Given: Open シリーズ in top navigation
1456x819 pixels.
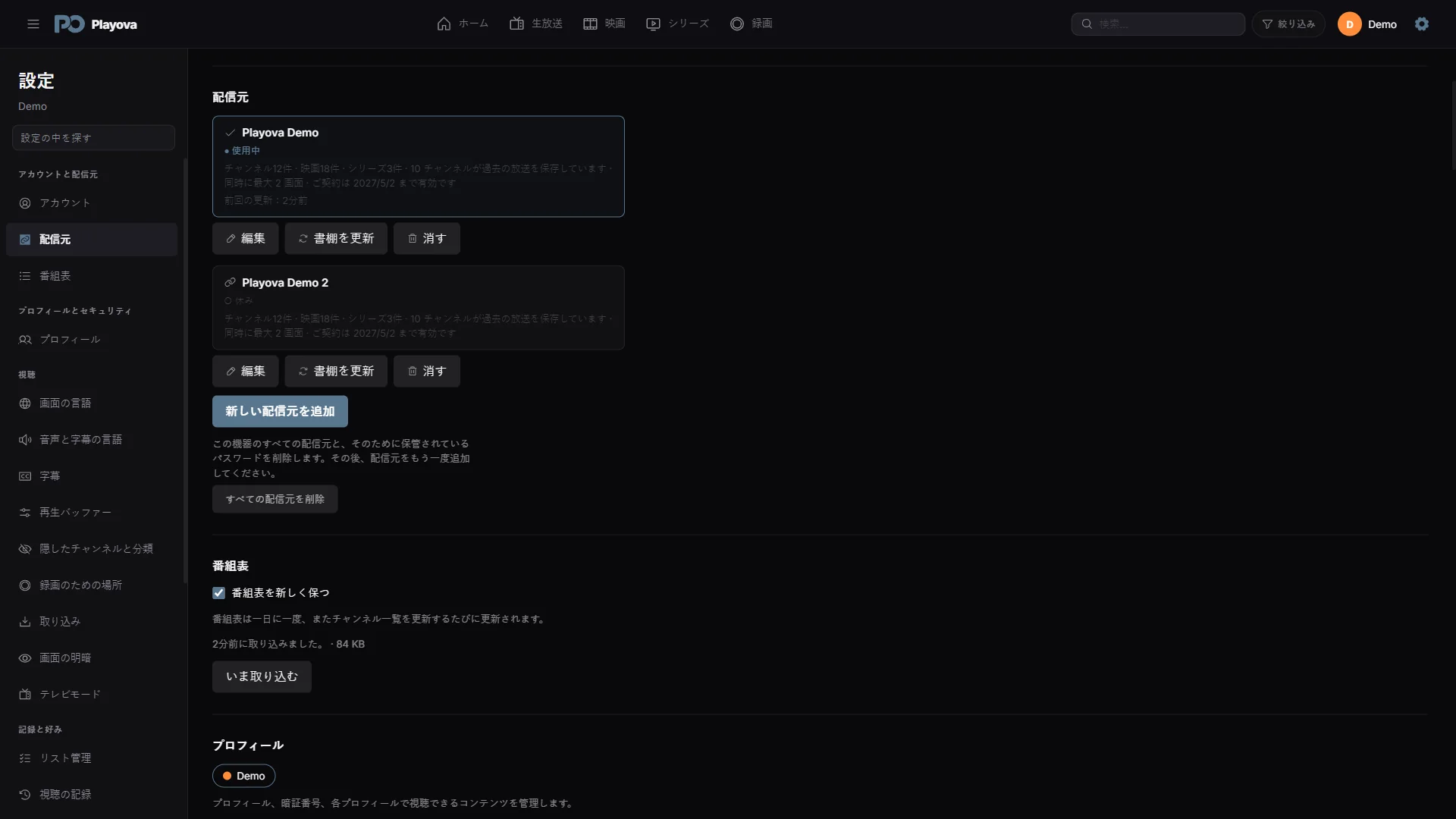Looking at the screenshot, I should point(677,24).
